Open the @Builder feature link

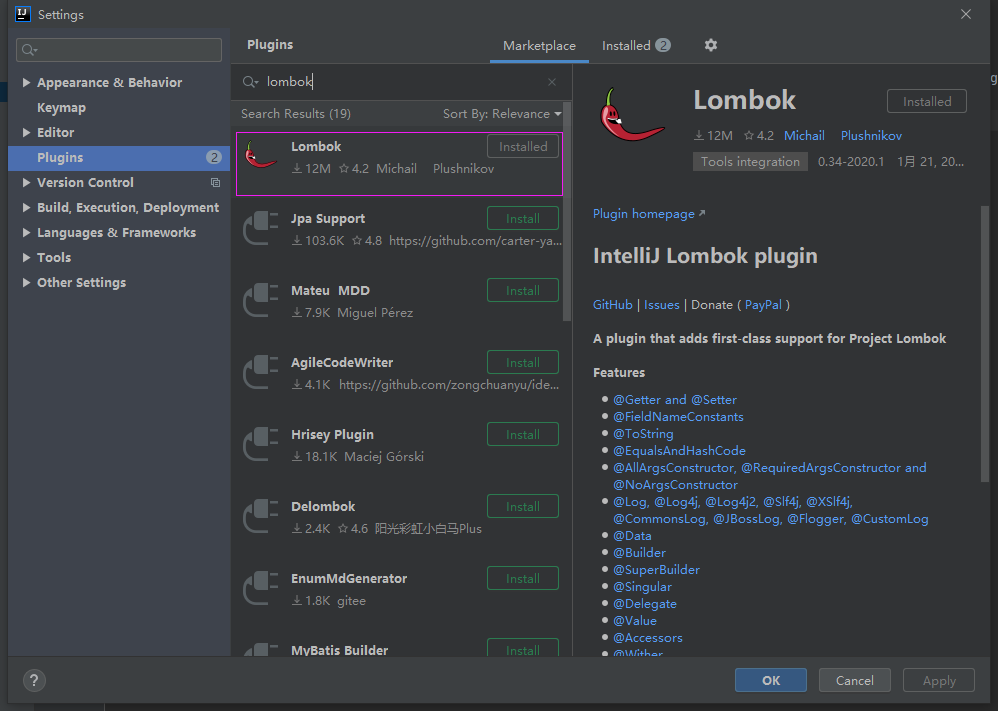click(x=639, y=553)
